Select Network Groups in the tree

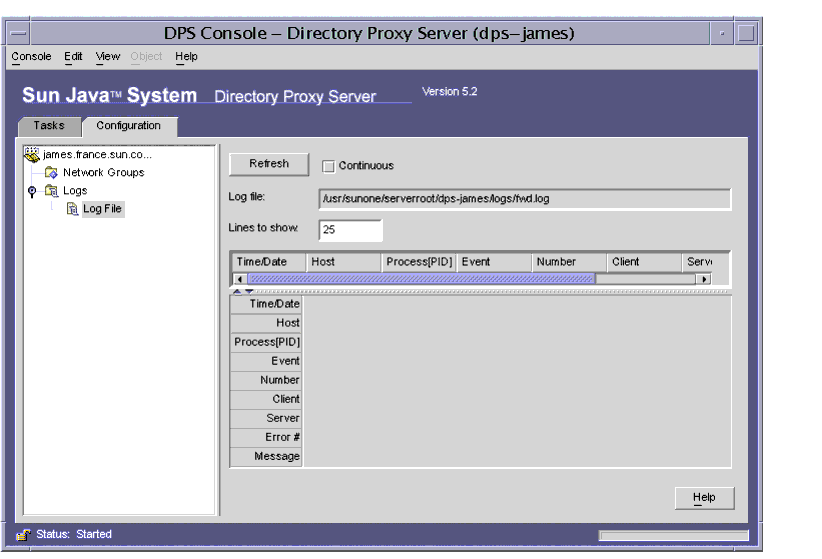tap(104, 173)
